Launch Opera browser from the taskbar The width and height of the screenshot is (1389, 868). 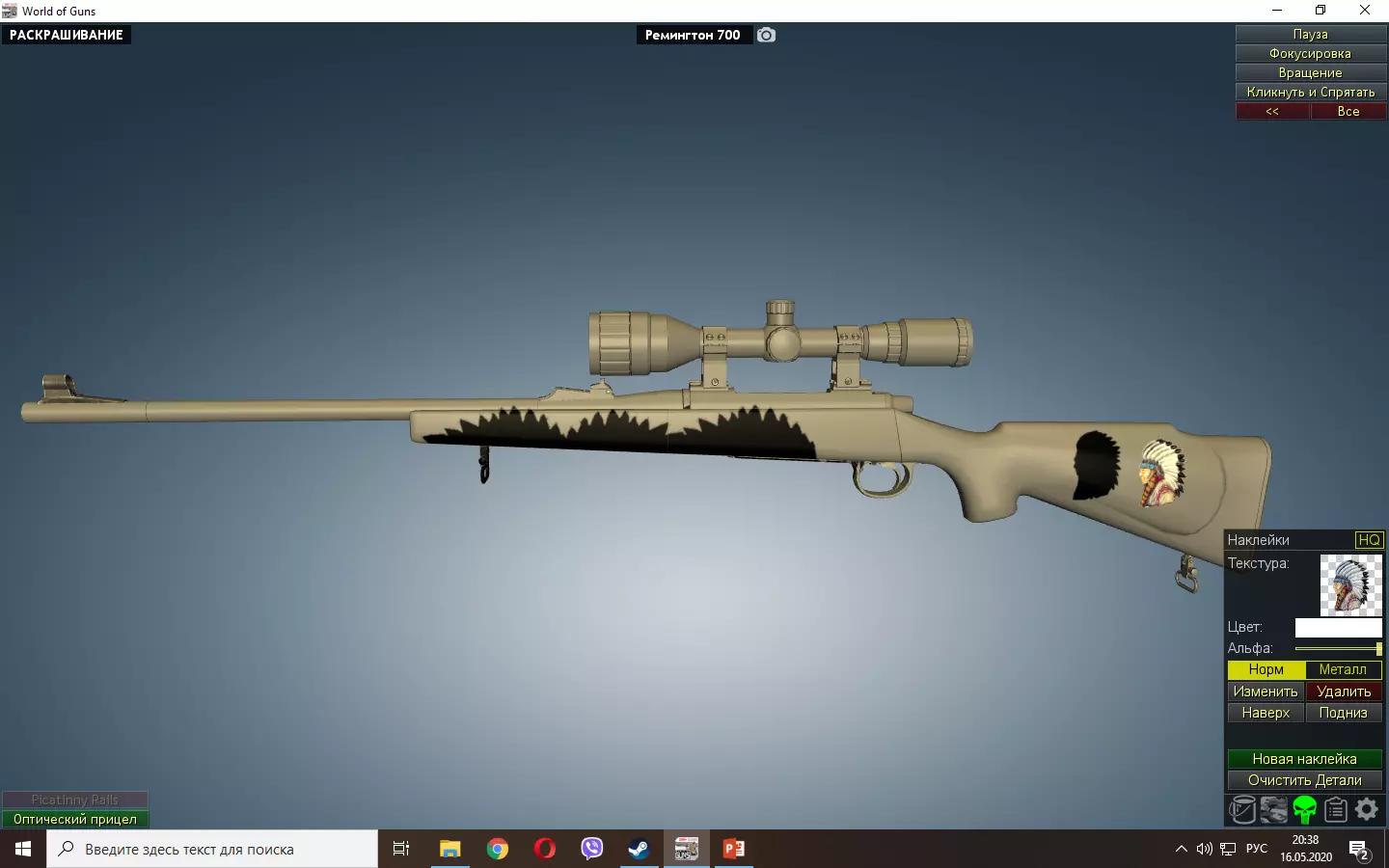544,849
